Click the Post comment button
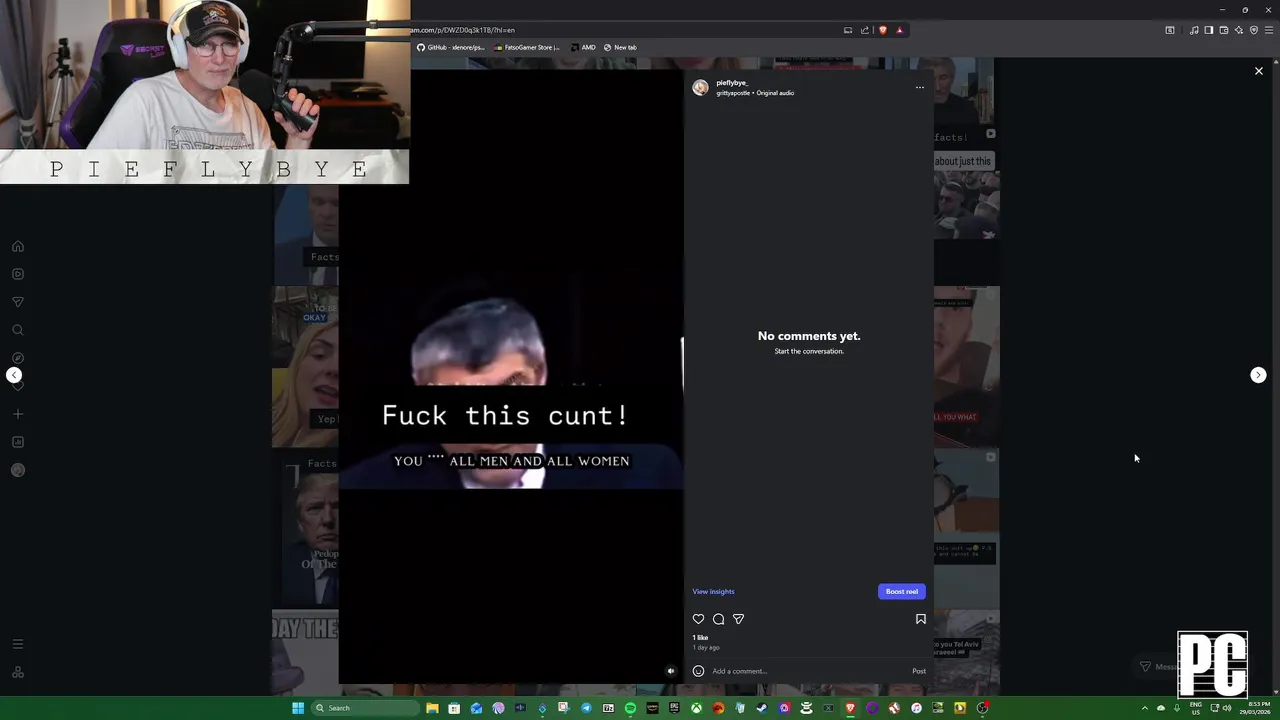The height and width of the screenshot is (720, 1280). click(919, 671)
